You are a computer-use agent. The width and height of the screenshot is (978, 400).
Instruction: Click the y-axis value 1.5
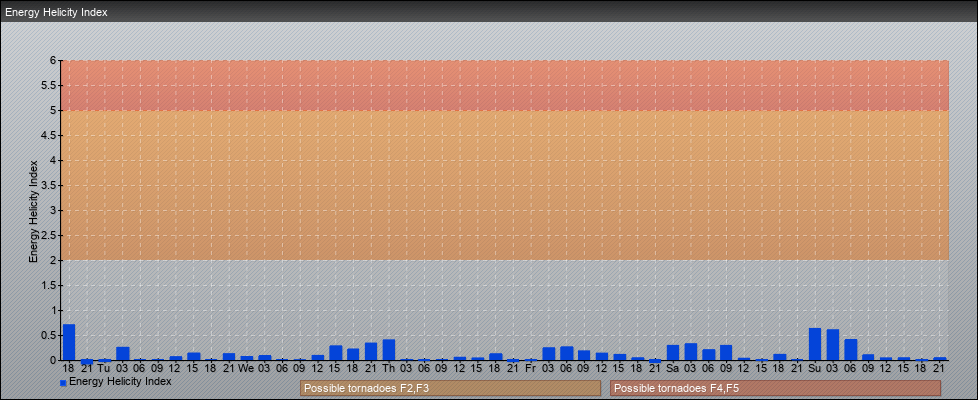(50, 285)
